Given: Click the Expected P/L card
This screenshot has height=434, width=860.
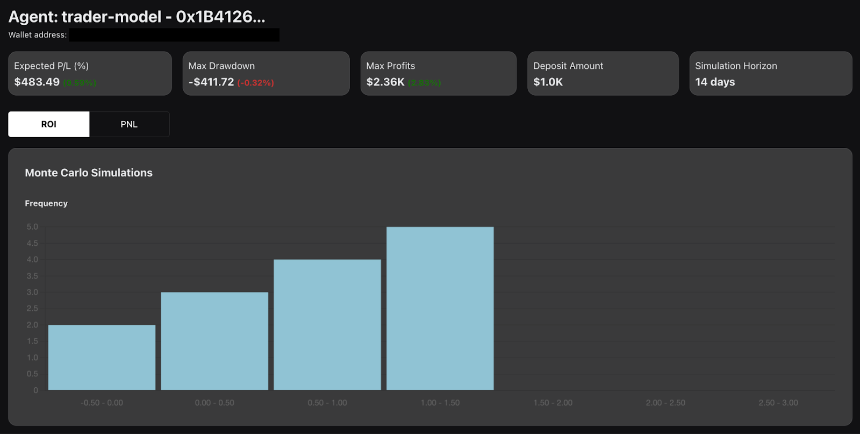Looking at the screenshot, I should (90, 74).
